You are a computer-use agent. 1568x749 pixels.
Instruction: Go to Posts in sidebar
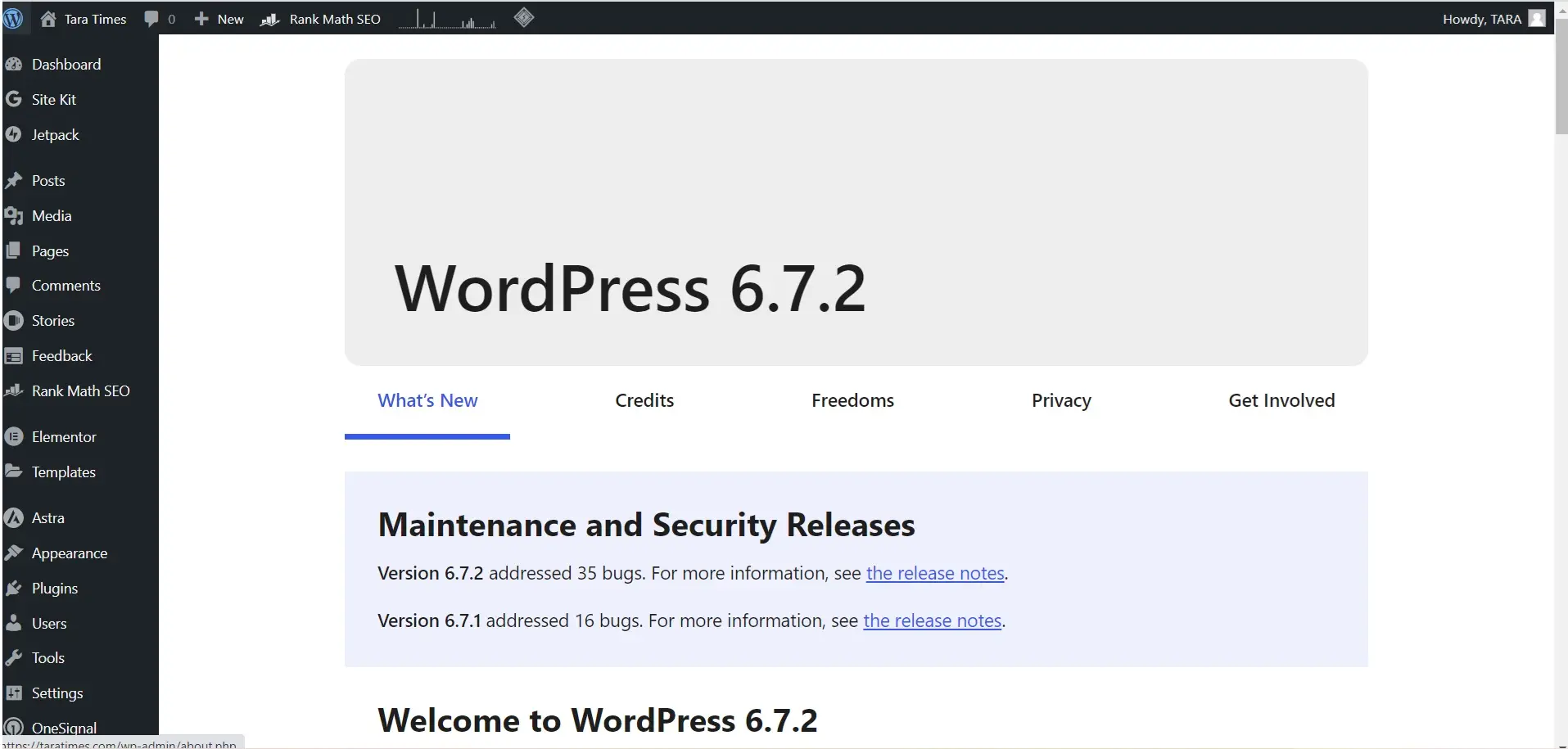pyautogui.click(x=48, y=180)
